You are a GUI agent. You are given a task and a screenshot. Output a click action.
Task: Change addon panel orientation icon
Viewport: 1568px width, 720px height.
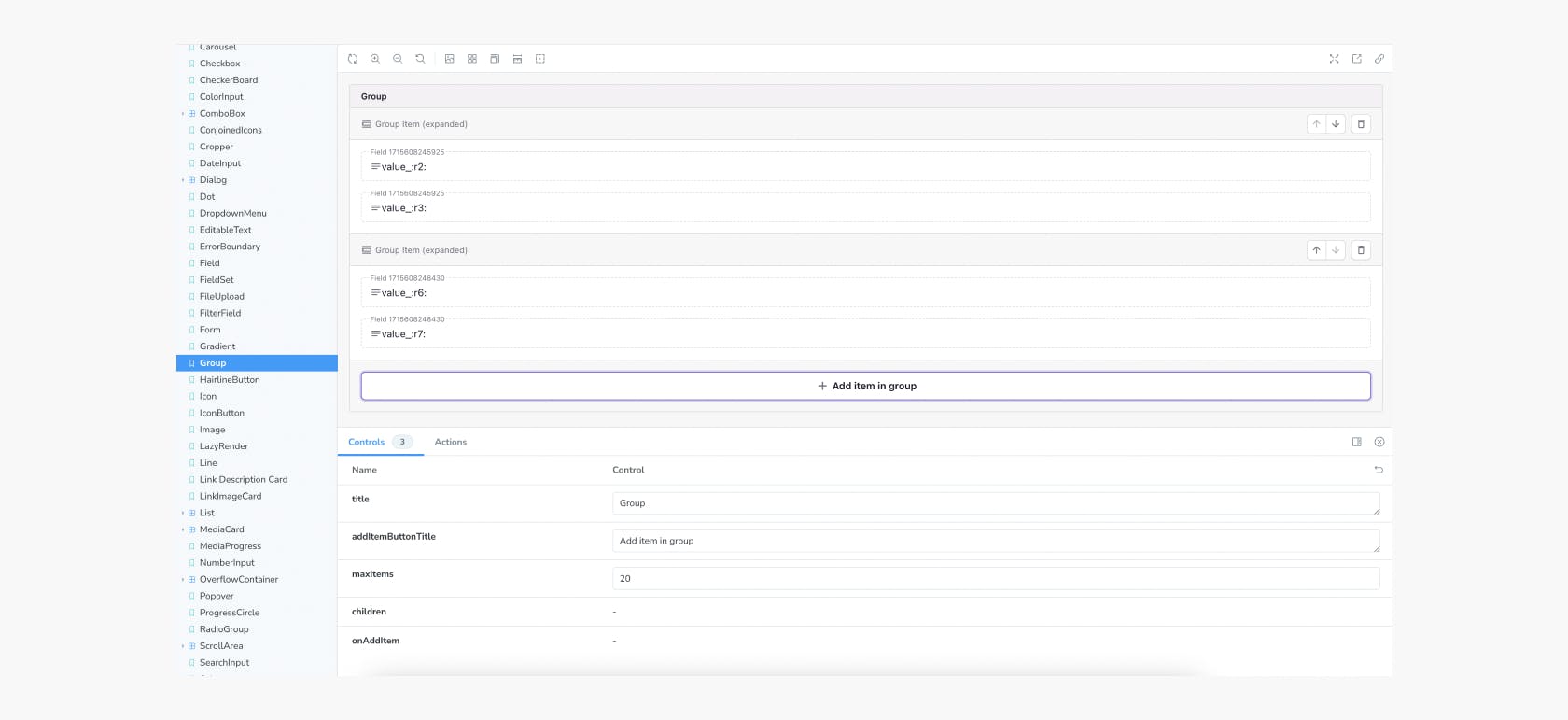click(1357, 442)
